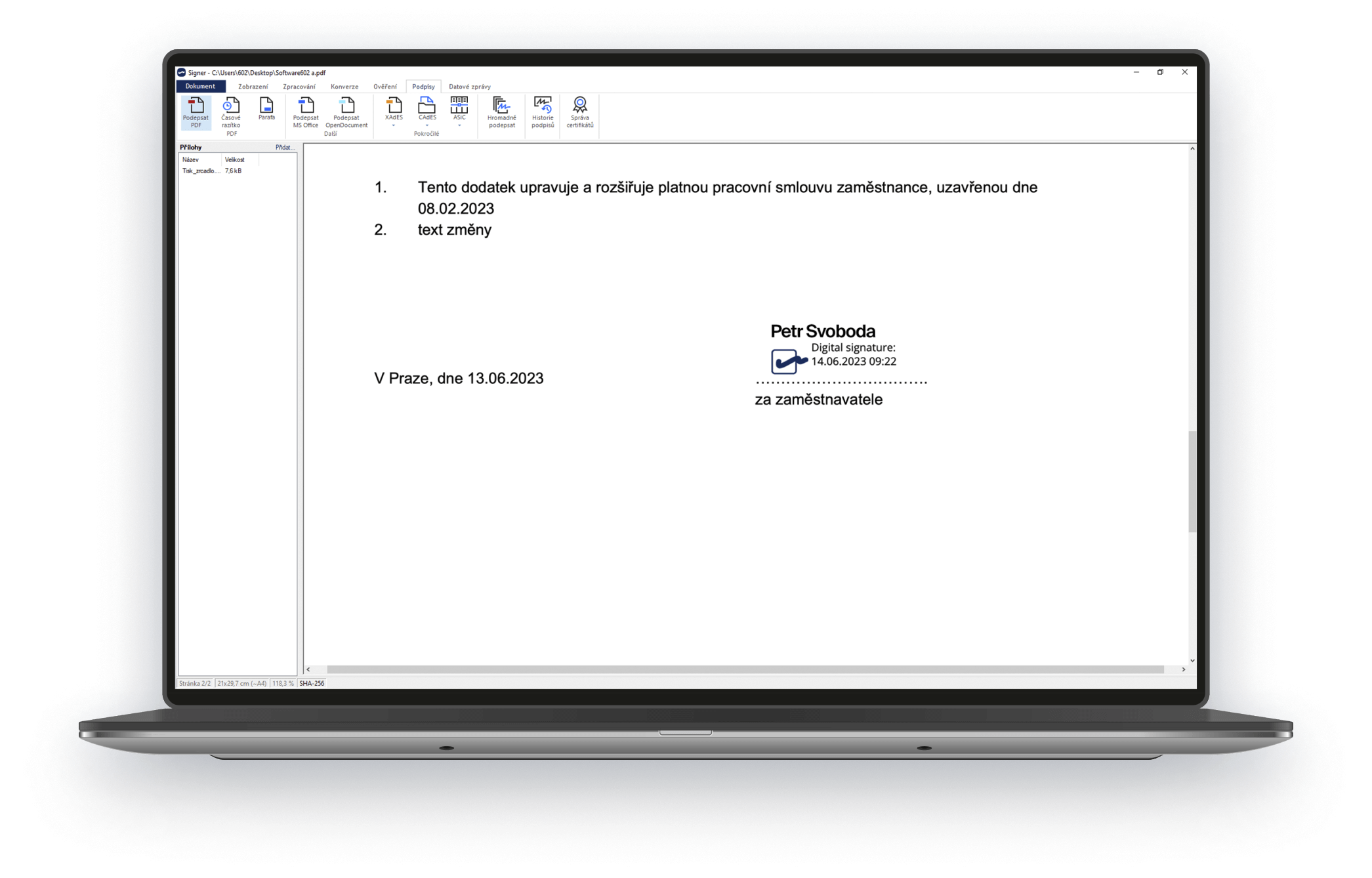Click the horizontal scrollbar thumb
The height and width of the screenshot is (878, 1372).
click(x=745, y=669)
